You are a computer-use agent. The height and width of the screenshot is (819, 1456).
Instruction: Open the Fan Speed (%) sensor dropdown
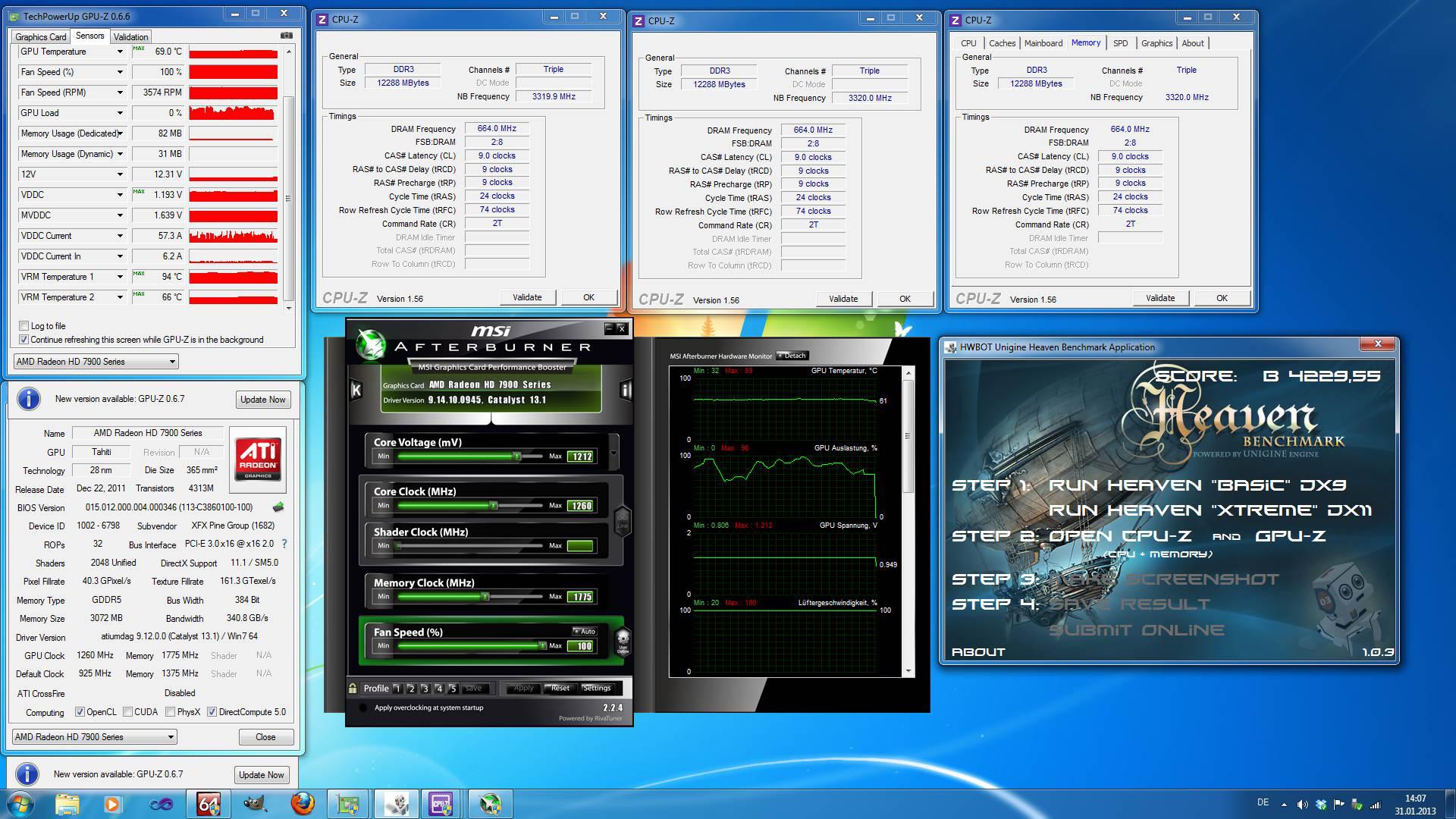[120, 72]
